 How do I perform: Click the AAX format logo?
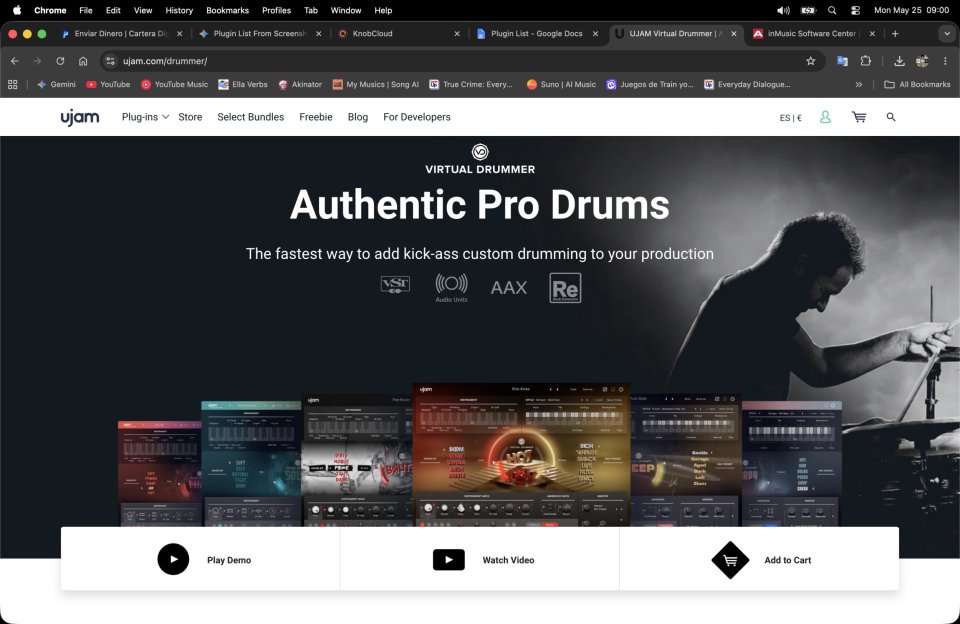pos(508,287)
